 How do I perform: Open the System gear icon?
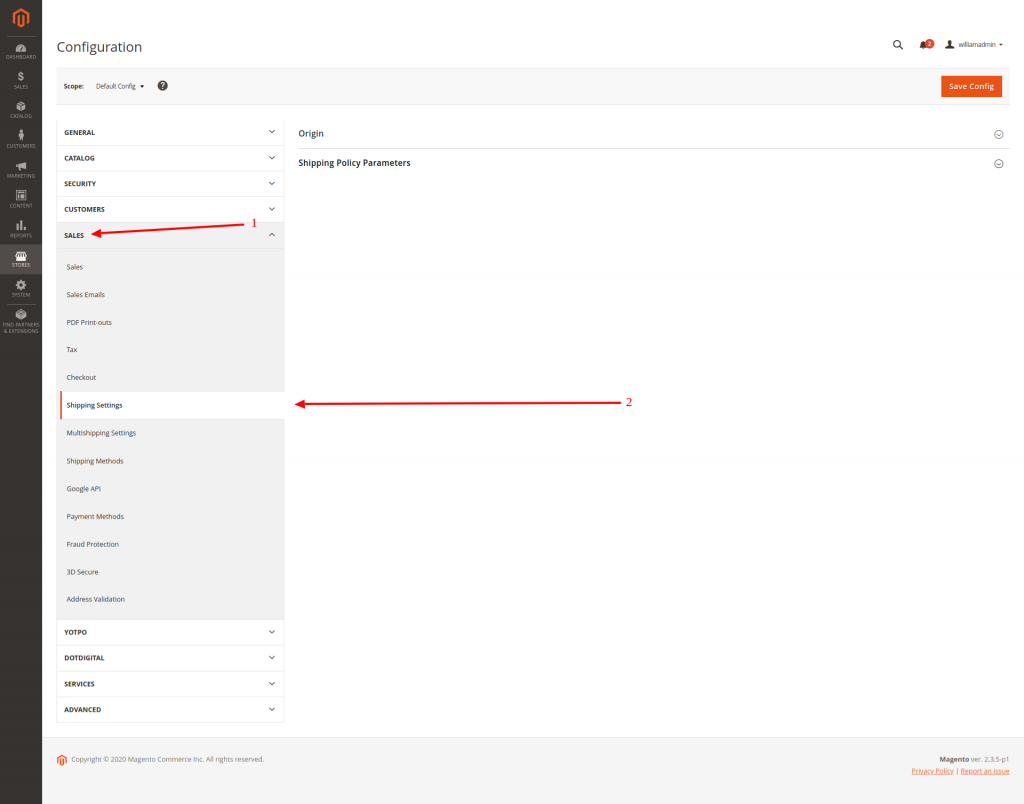(21, 288)
